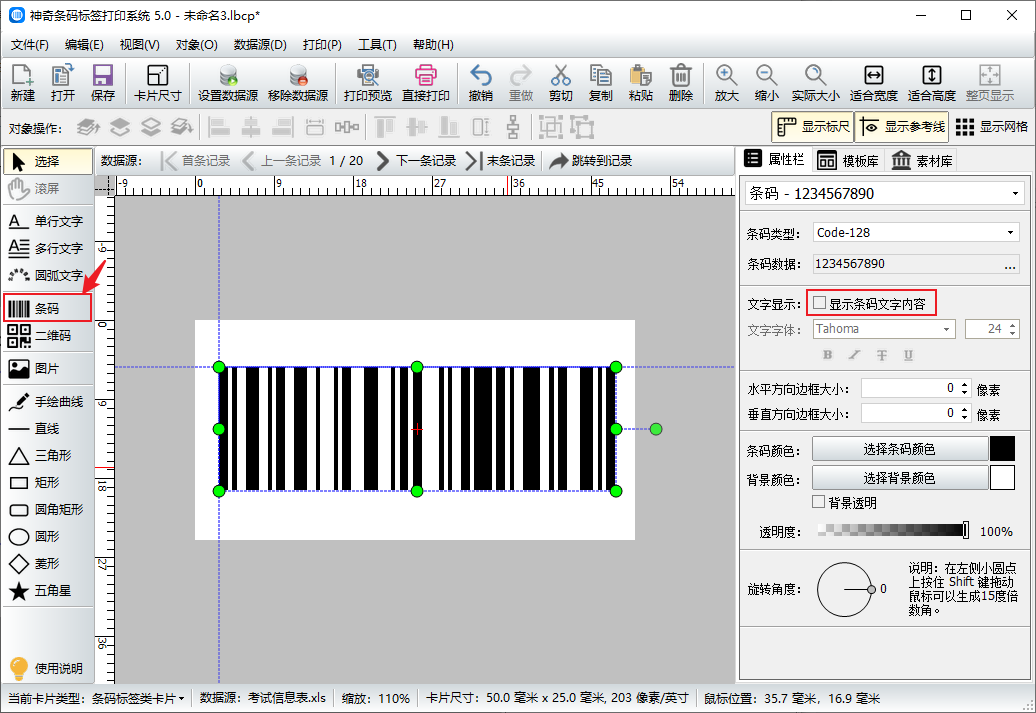Image resolution: width=1036 pixels, height=713 pixels.
Task: Activate the 选择 selection mode
Action: click(x=47, y=161)
